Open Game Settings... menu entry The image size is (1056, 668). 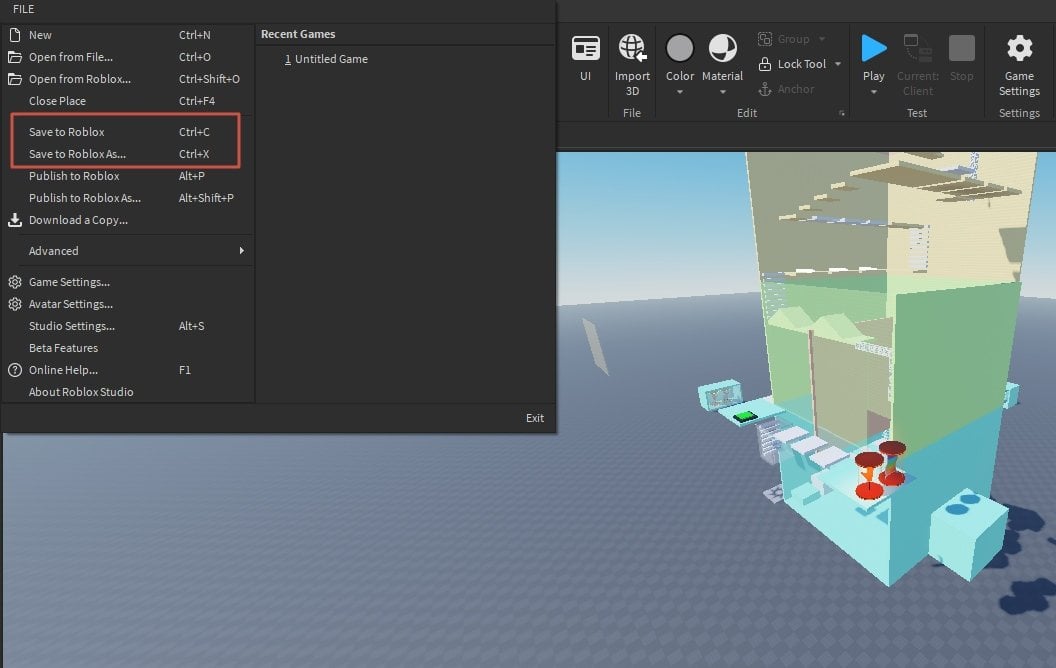[x=127, y=282]
